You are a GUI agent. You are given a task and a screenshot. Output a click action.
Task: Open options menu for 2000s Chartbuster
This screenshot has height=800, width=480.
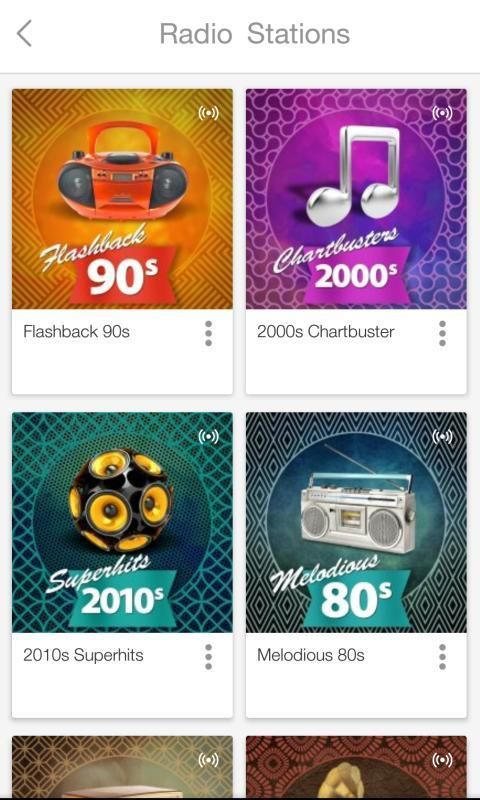coord(442,334)
